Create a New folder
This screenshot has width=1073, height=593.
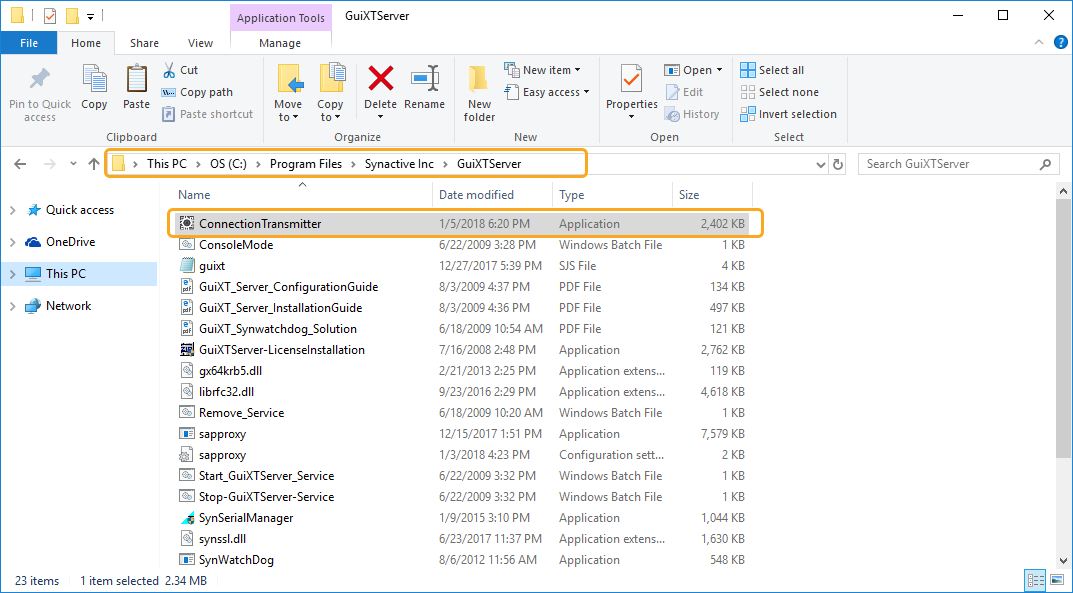(479, 80)
